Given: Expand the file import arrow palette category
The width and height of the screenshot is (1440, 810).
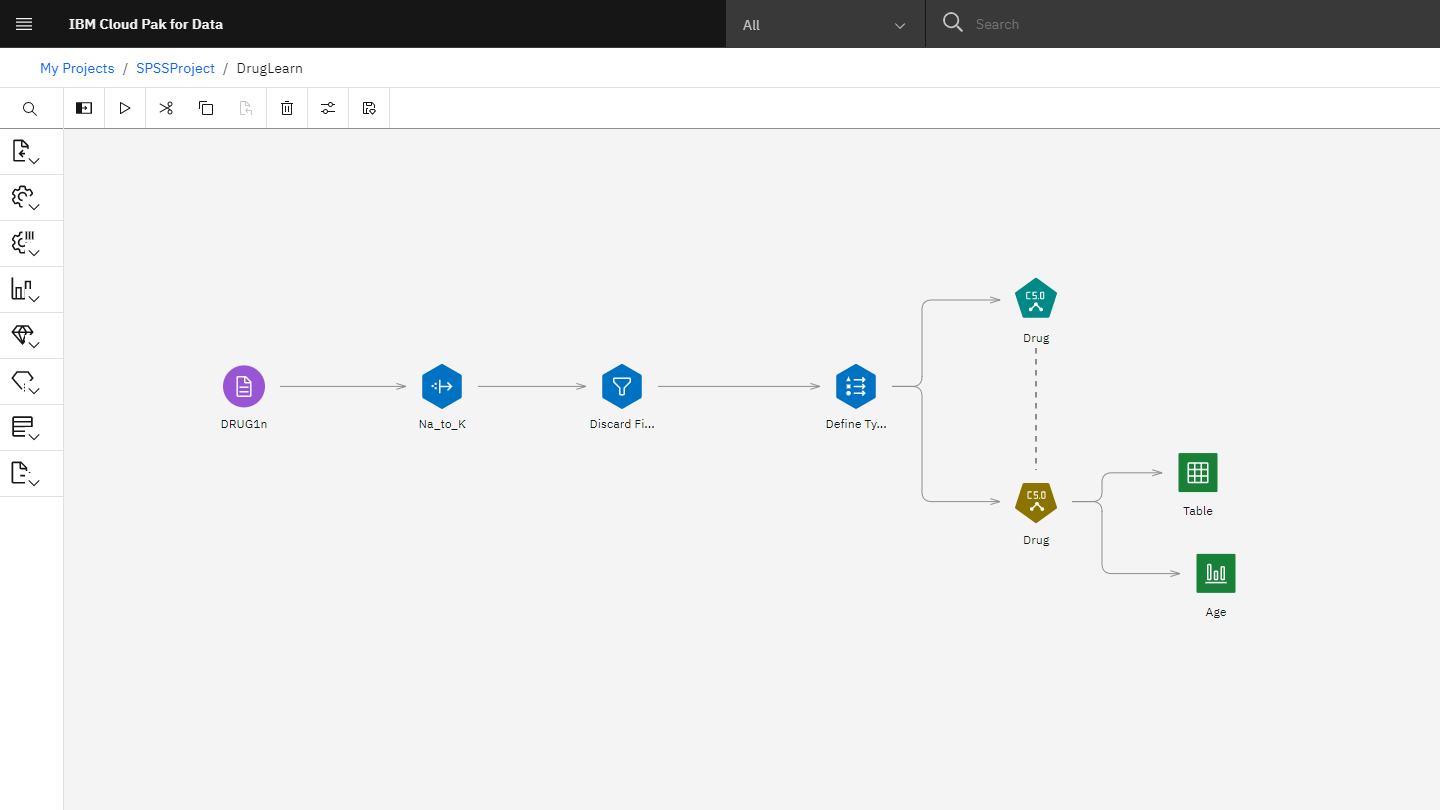Looking at the screenshot, I should (25, 152).
